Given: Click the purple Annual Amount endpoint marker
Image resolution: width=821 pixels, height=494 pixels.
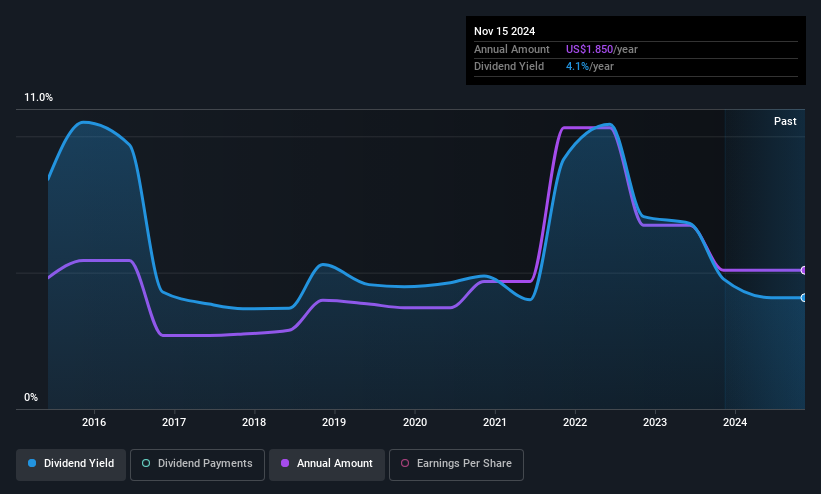Looking at the screenshot, I should pos(804,270).
